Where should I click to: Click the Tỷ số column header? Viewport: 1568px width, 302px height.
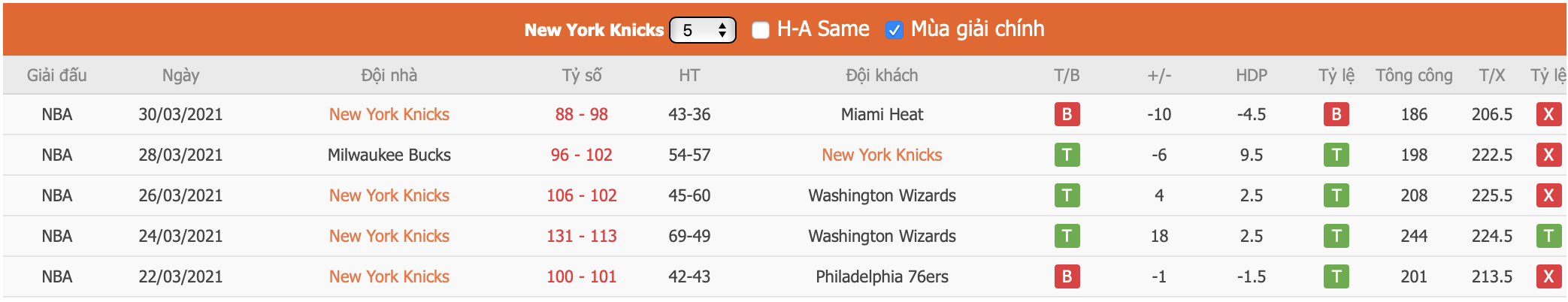point(582,75)
